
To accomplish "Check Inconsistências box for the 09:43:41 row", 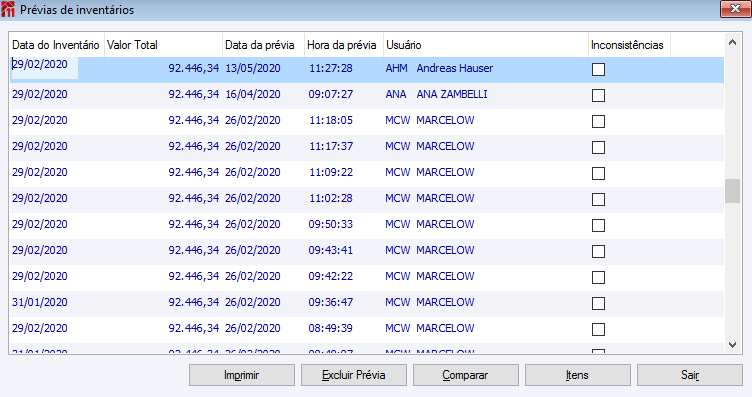I will click(598, 251).
